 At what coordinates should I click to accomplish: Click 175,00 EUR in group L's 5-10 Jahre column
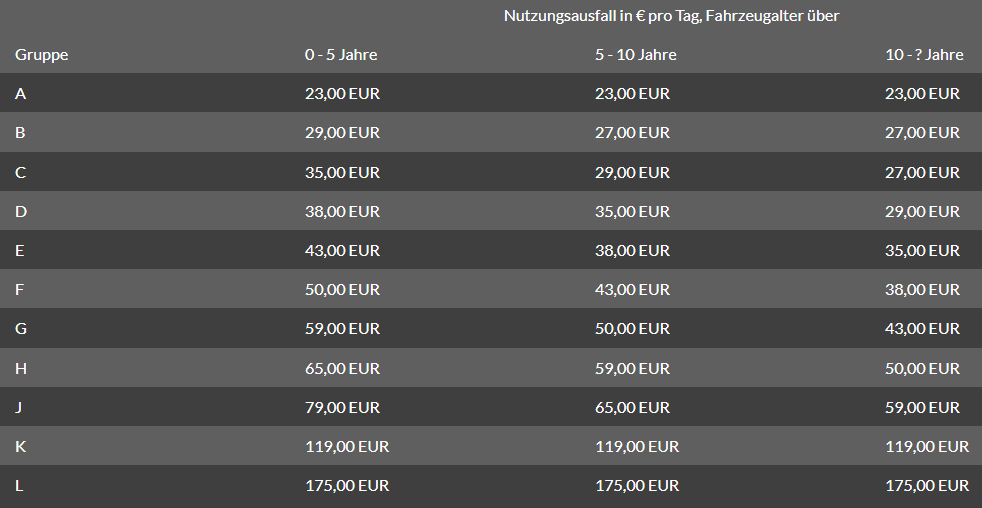(637, 485)
